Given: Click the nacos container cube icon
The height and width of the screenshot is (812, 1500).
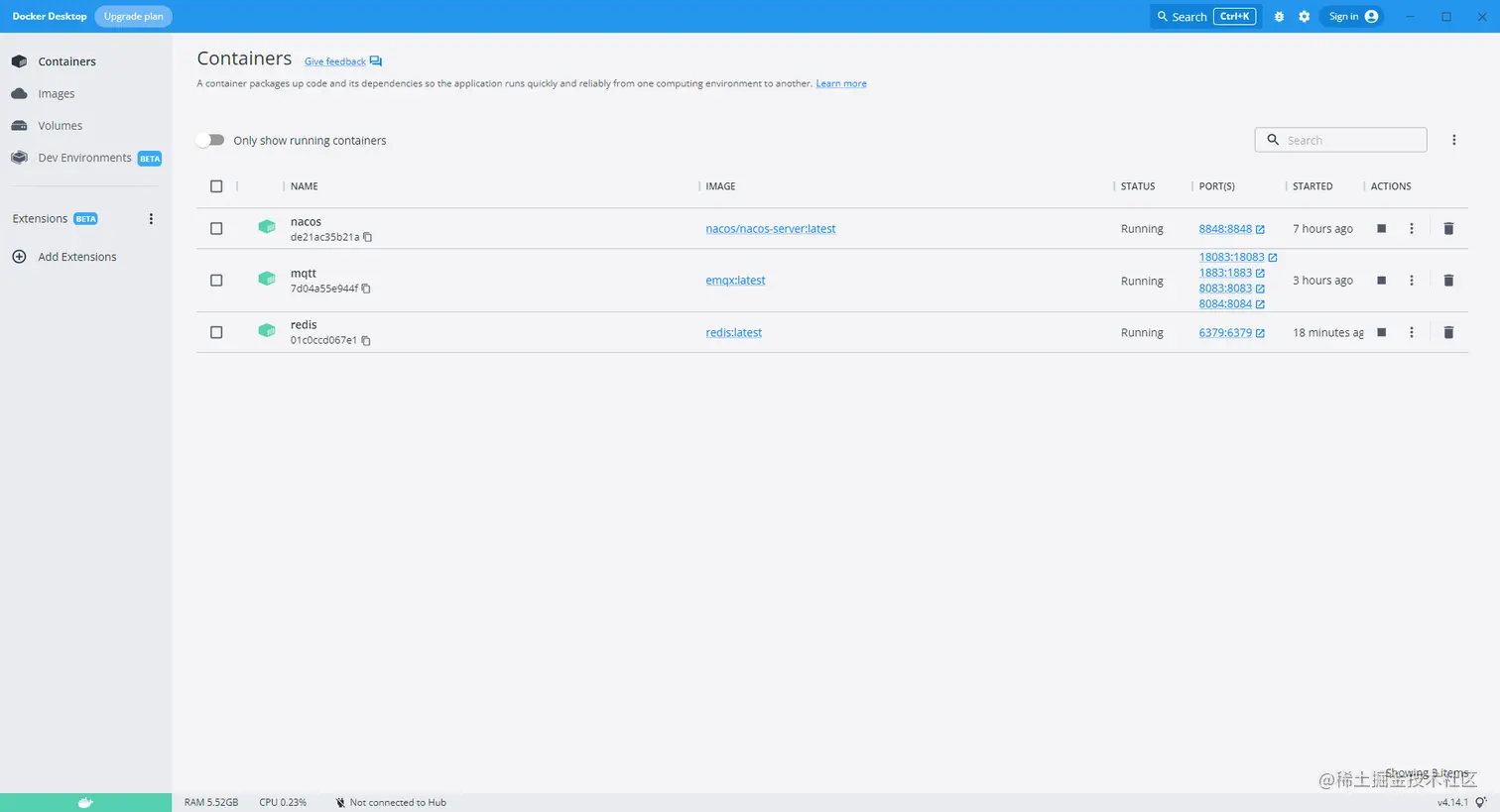Looking at the screenshot, I should [267, 227].
